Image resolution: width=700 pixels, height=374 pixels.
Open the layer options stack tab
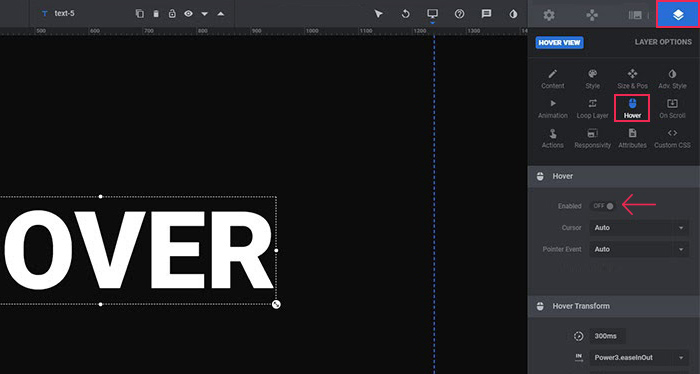coord(678,15)
